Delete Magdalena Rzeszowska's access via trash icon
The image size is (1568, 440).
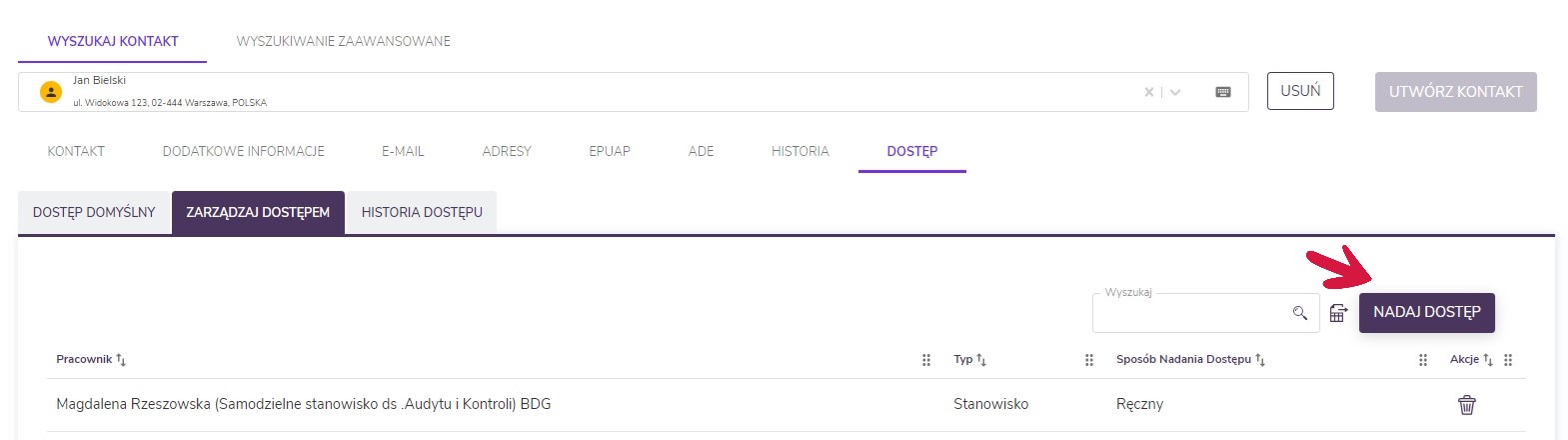tap(1466, 405)
